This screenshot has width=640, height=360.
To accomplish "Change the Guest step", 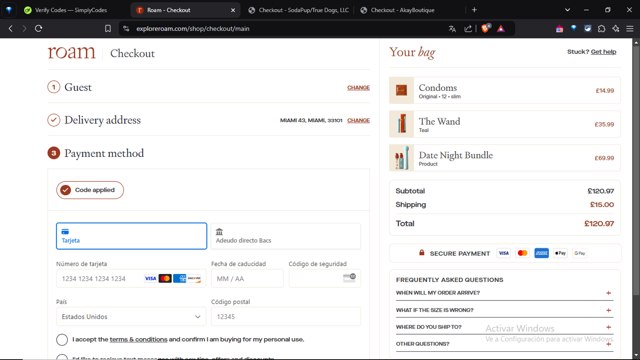I will pos(358,87).
